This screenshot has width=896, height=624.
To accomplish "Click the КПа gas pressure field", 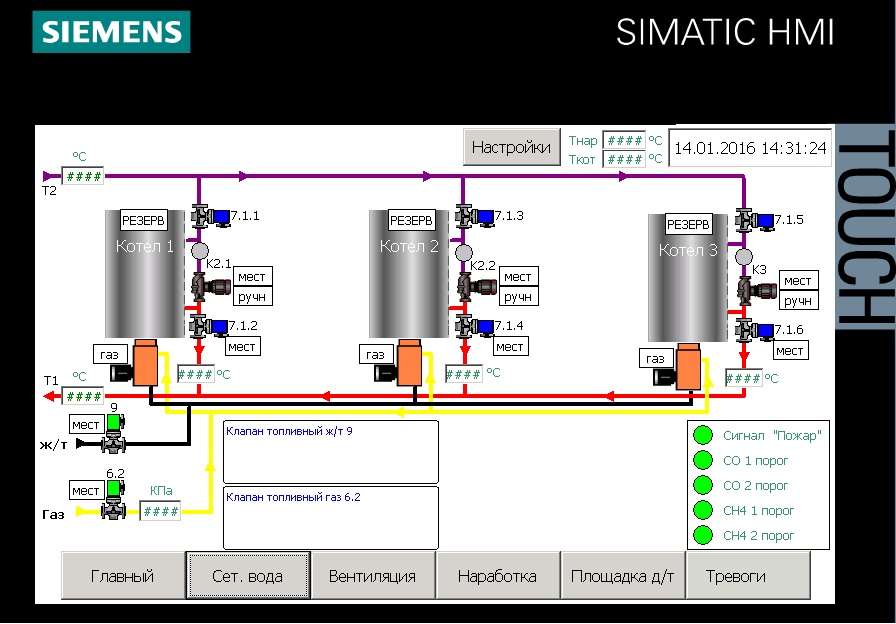I will click(160, 512).
